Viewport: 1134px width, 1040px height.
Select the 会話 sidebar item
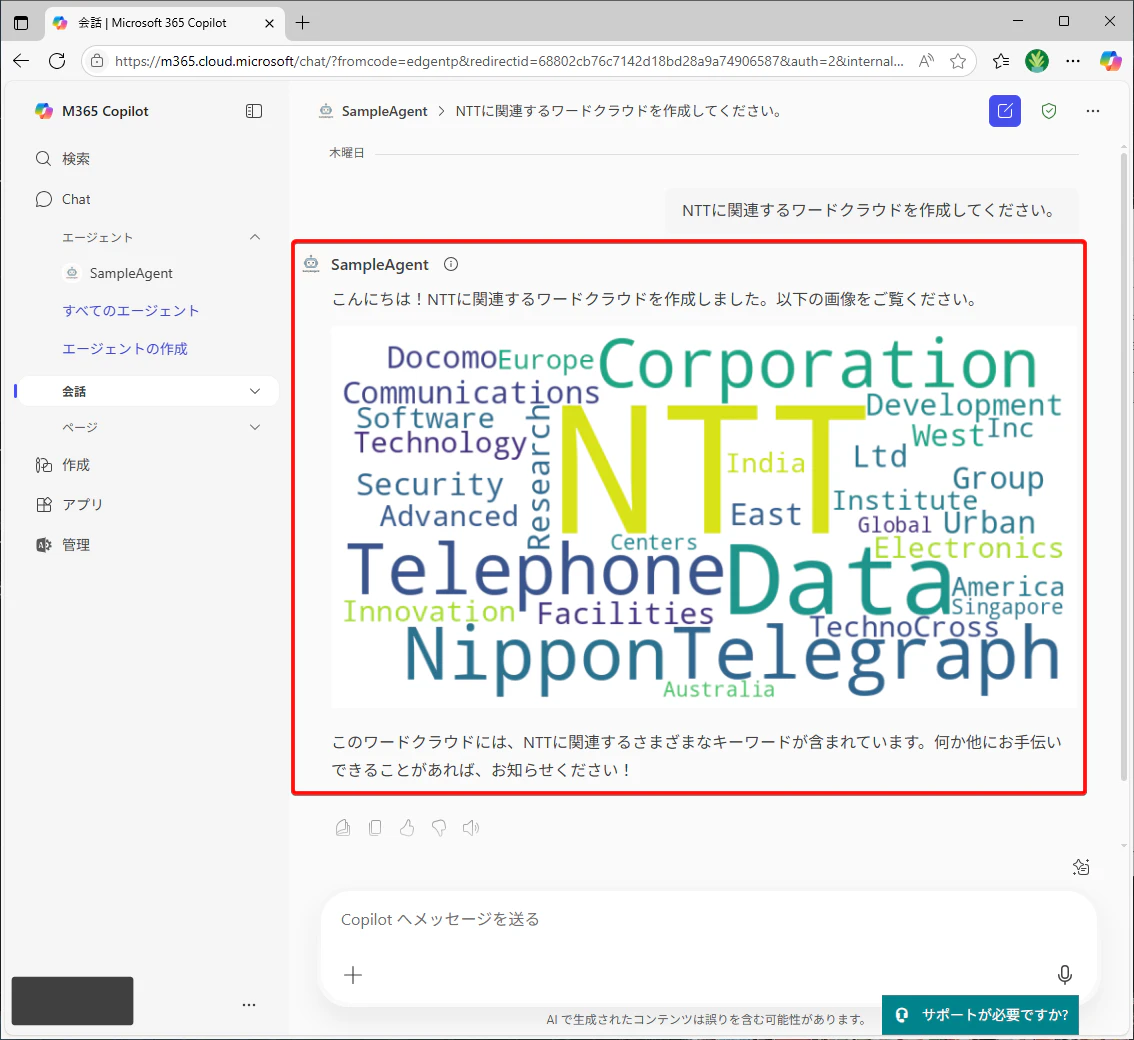[148, 391]
